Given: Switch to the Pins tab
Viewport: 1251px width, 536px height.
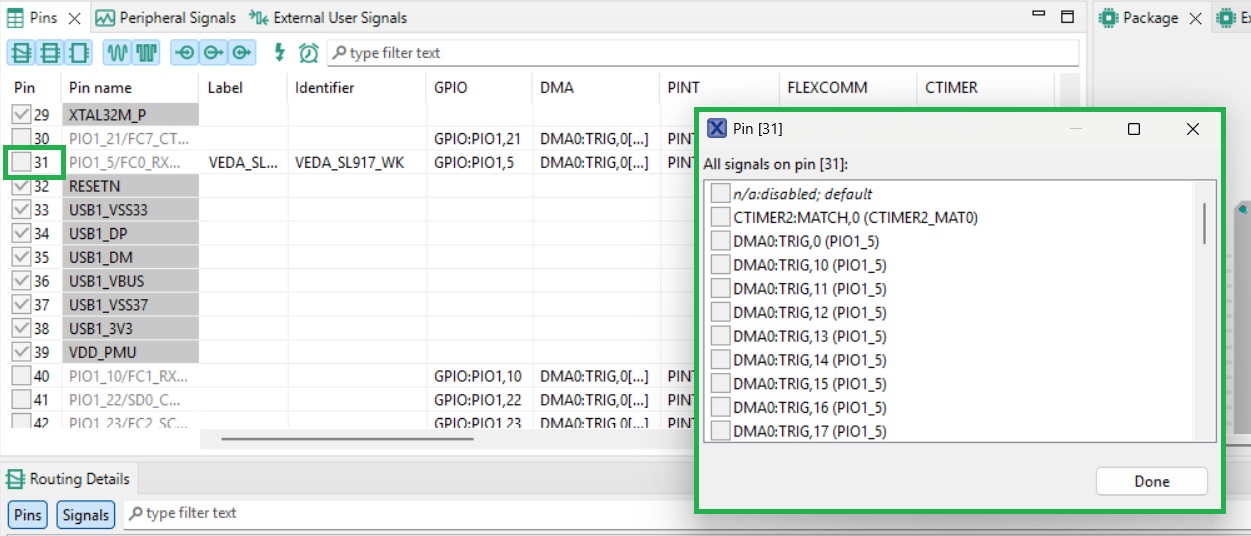Looking at the screenshot, I should [44, 18].
